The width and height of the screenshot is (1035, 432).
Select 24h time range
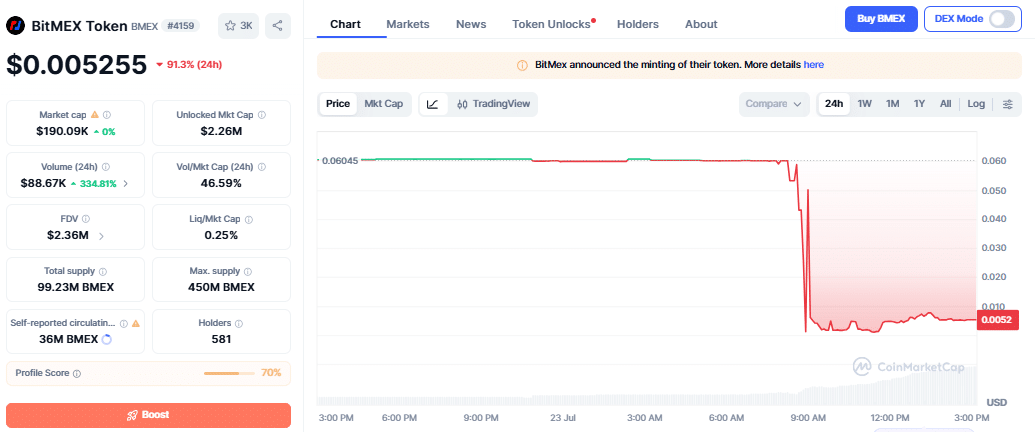coord(834,104)
